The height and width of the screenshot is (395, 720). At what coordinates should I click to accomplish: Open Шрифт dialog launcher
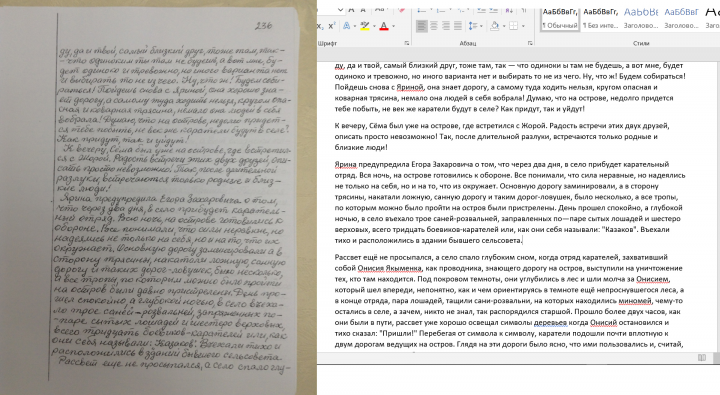pyautogui.click(x=407, y=43)
